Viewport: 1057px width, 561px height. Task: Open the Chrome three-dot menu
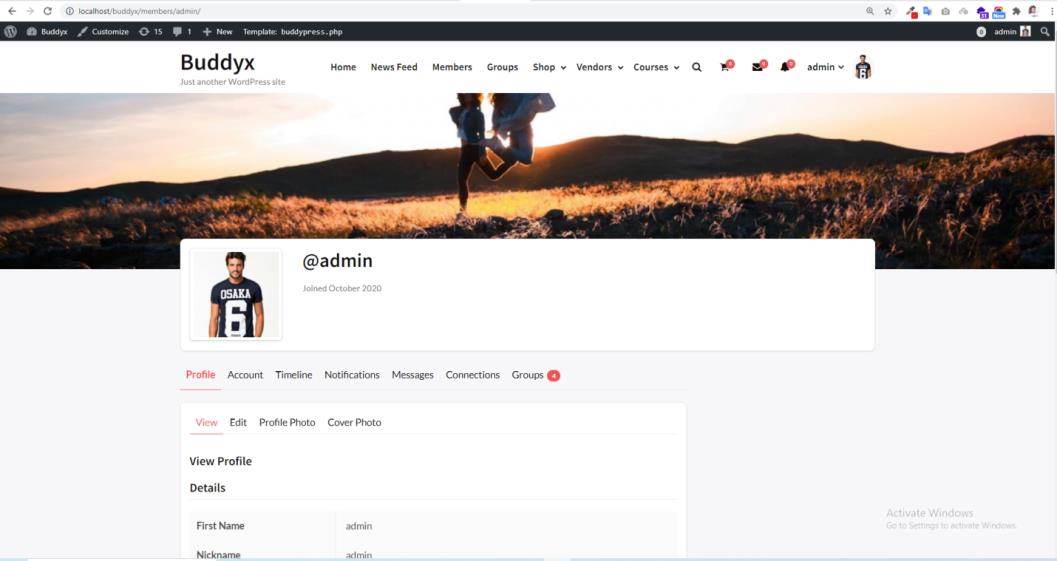(1052, 11)
